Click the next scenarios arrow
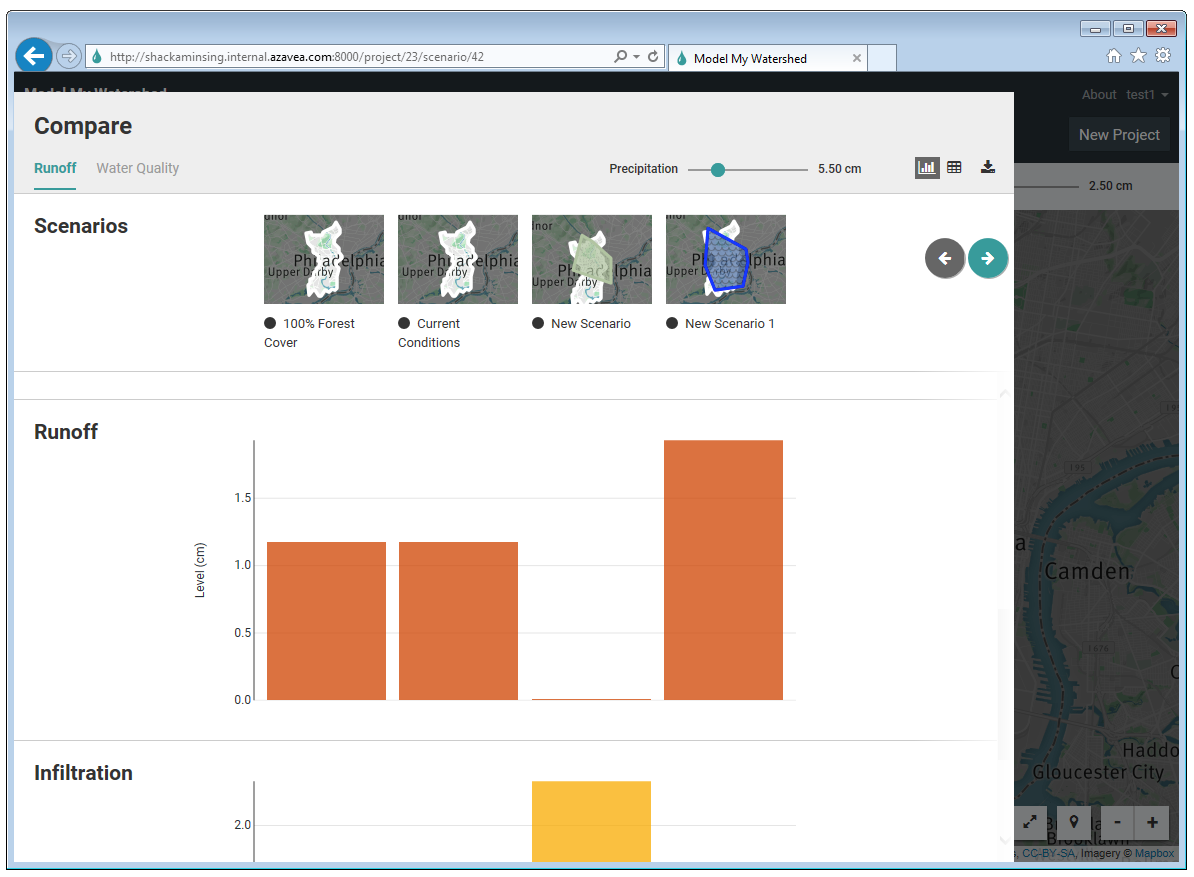Screen dimensions: 1194x877 tap(988, 258)
